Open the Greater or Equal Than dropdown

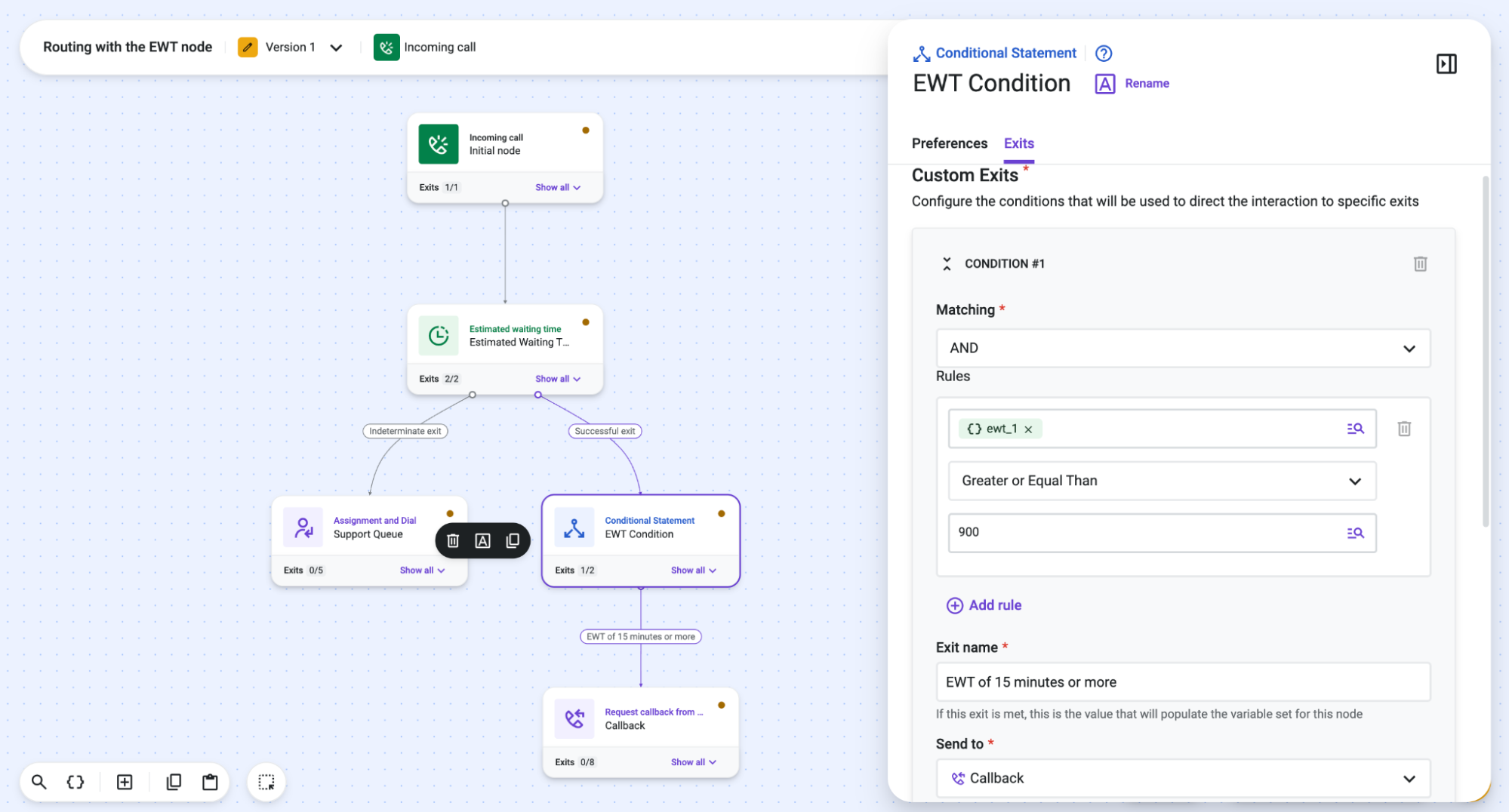(x=1162, y=481)
